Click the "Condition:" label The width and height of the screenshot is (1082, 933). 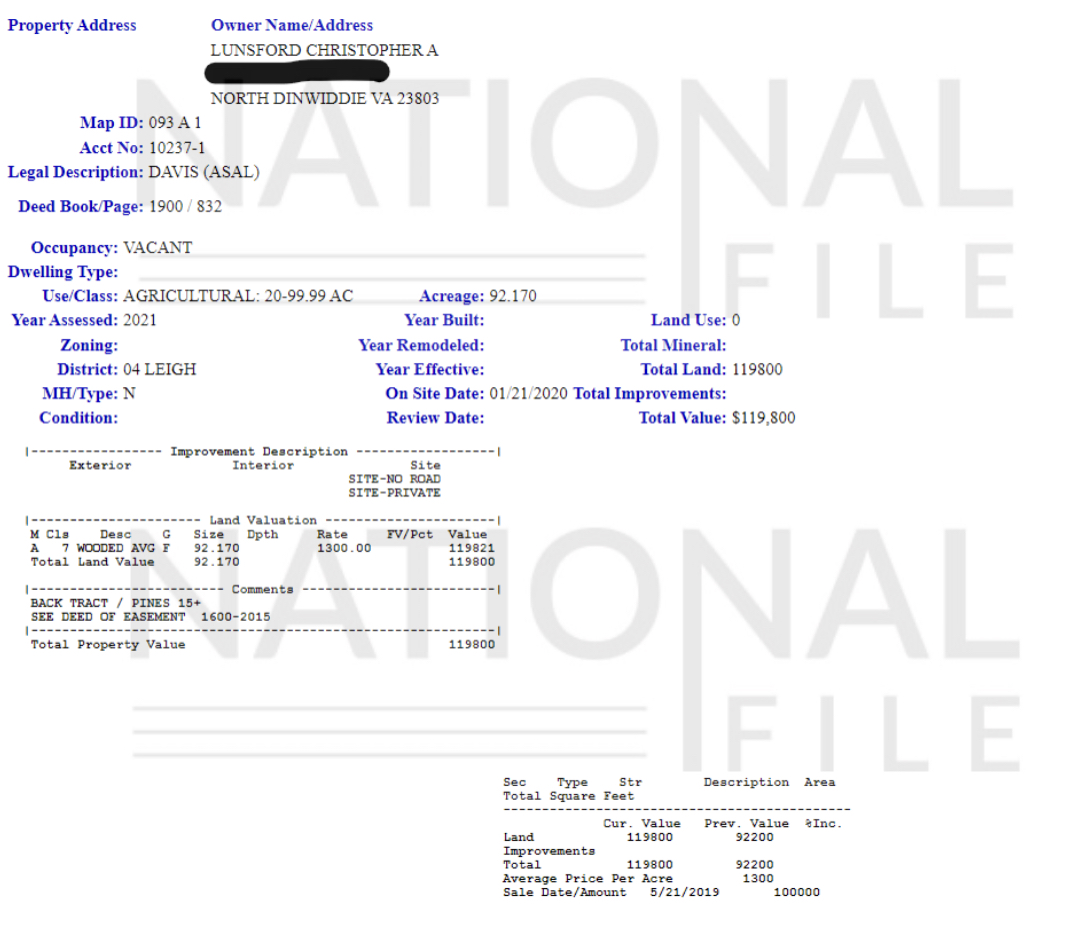click(79, 418)
